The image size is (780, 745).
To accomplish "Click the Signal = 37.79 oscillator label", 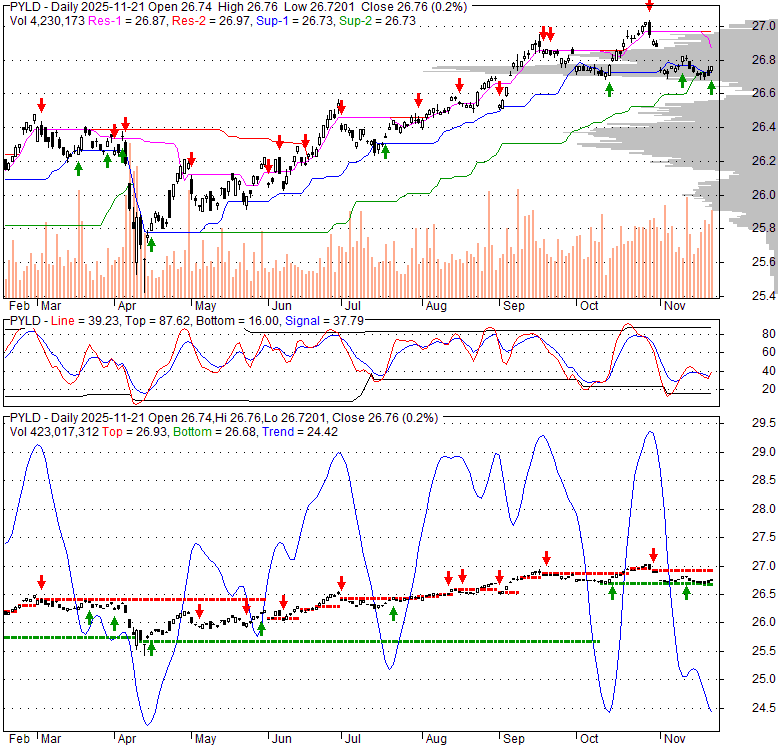I will click(324, 321).
